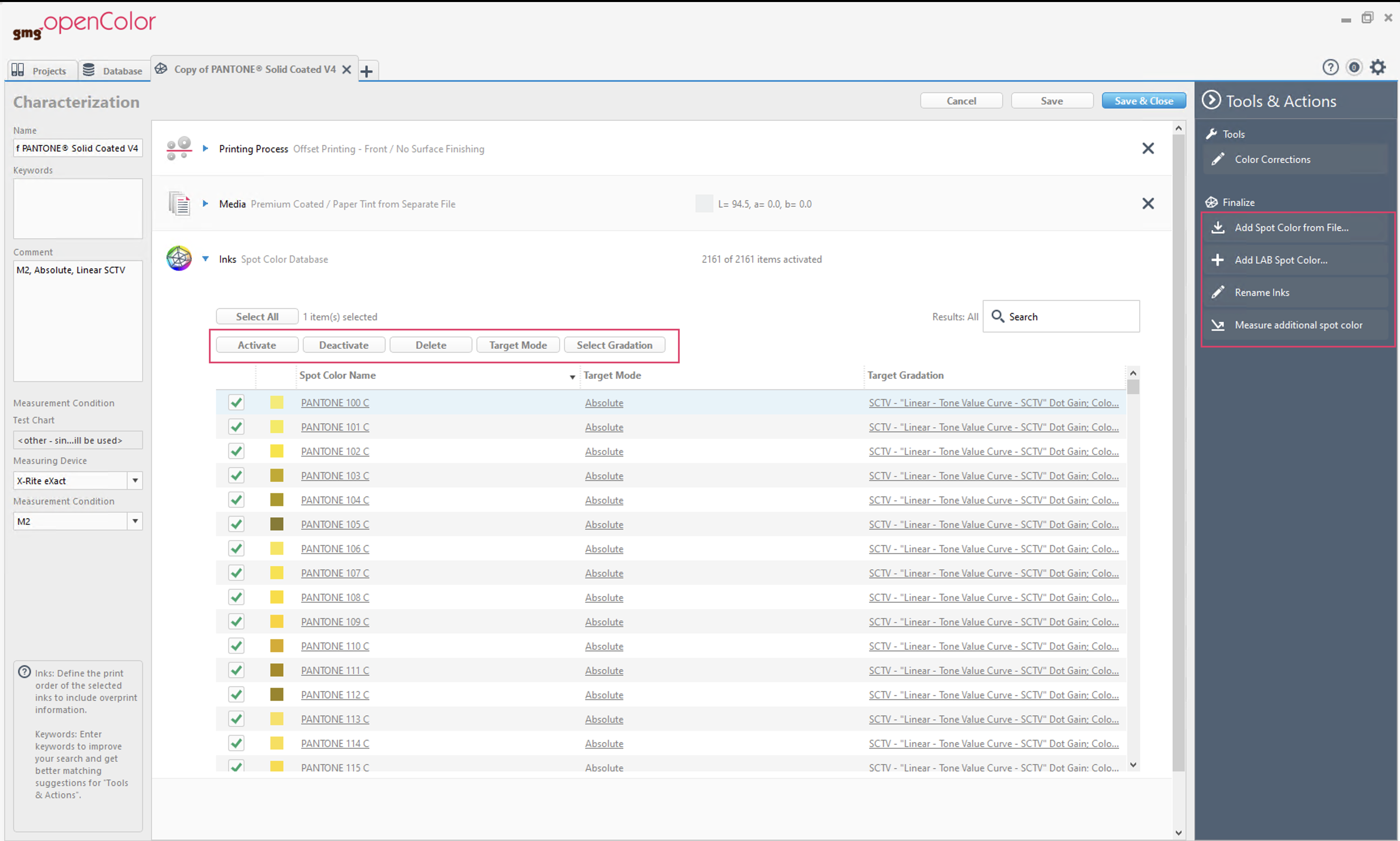Toggle the PANTONE 102 C checkbox
Screen dimensions: 1400x841
click(236, 451)
